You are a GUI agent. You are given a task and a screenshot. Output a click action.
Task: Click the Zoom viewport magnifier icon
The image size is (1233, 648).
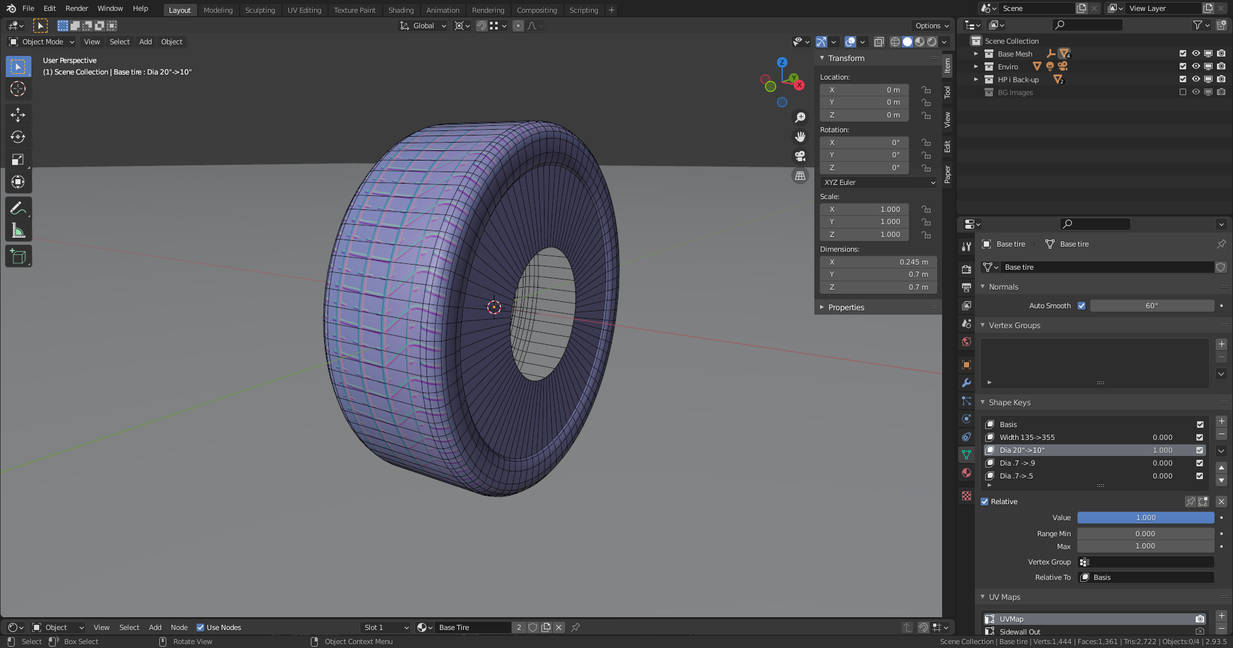[800, 118]
